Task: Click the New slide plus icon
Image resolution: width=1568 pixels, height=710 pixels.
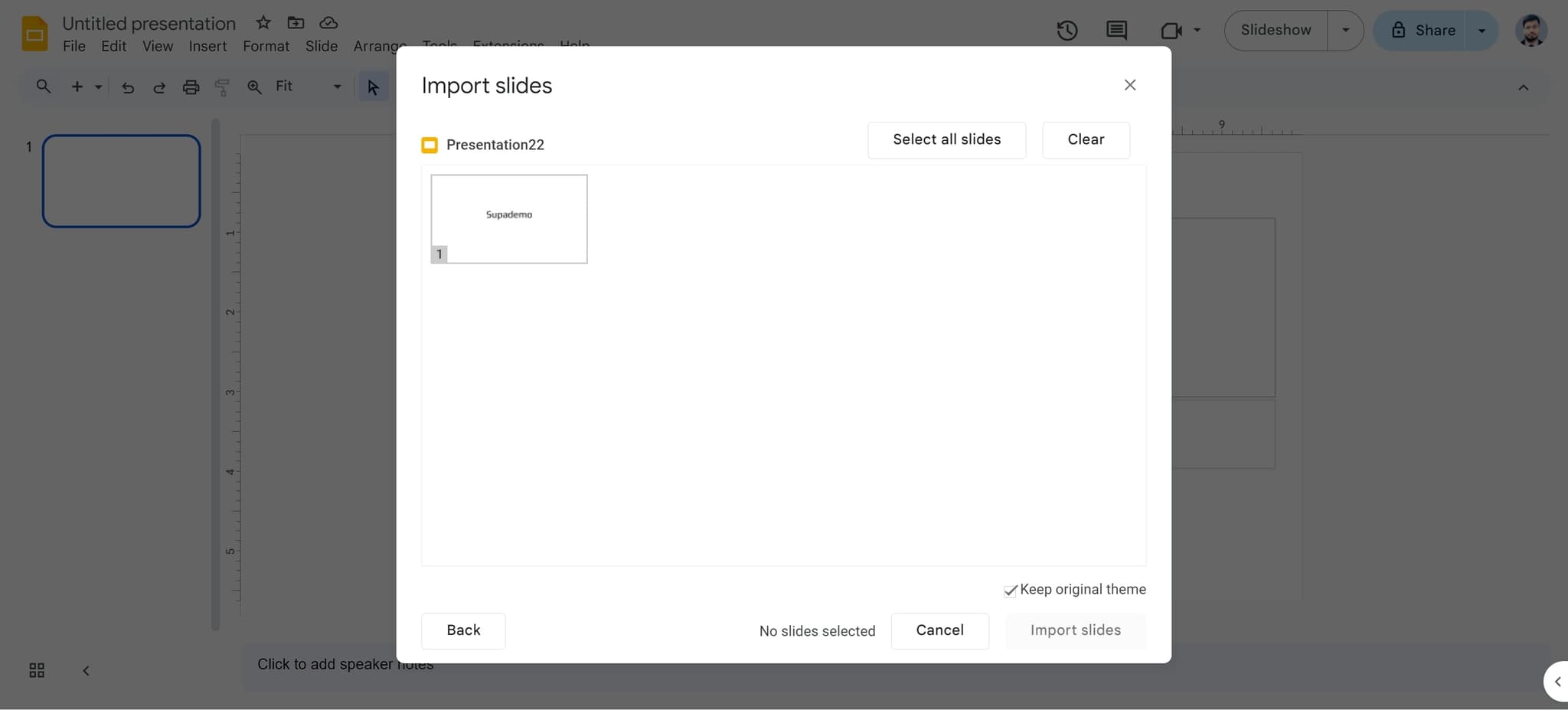Action: point(76,86)
